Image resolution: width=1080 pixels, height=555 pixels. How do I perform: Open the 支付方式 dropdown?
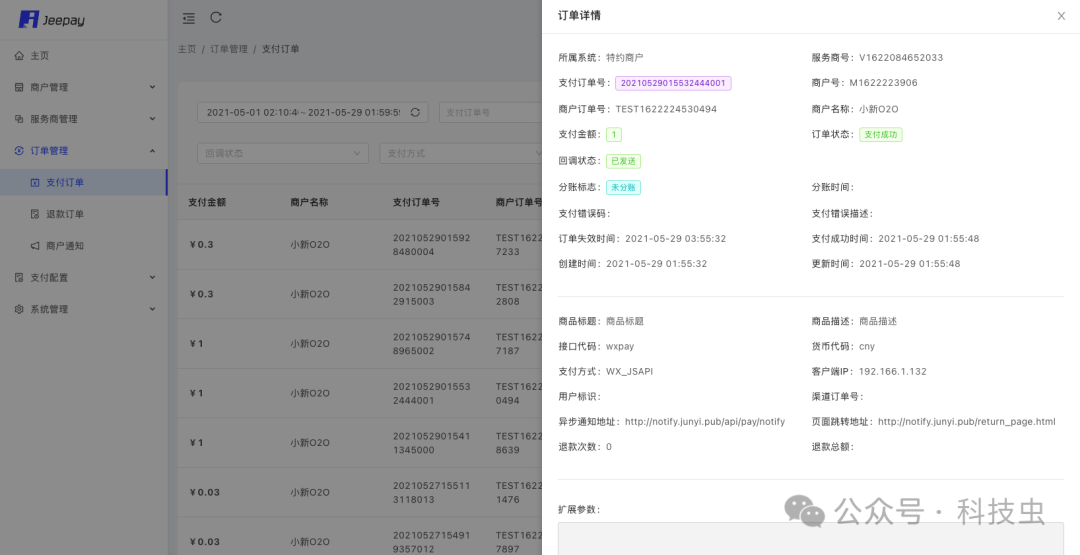tap(461, 153)
